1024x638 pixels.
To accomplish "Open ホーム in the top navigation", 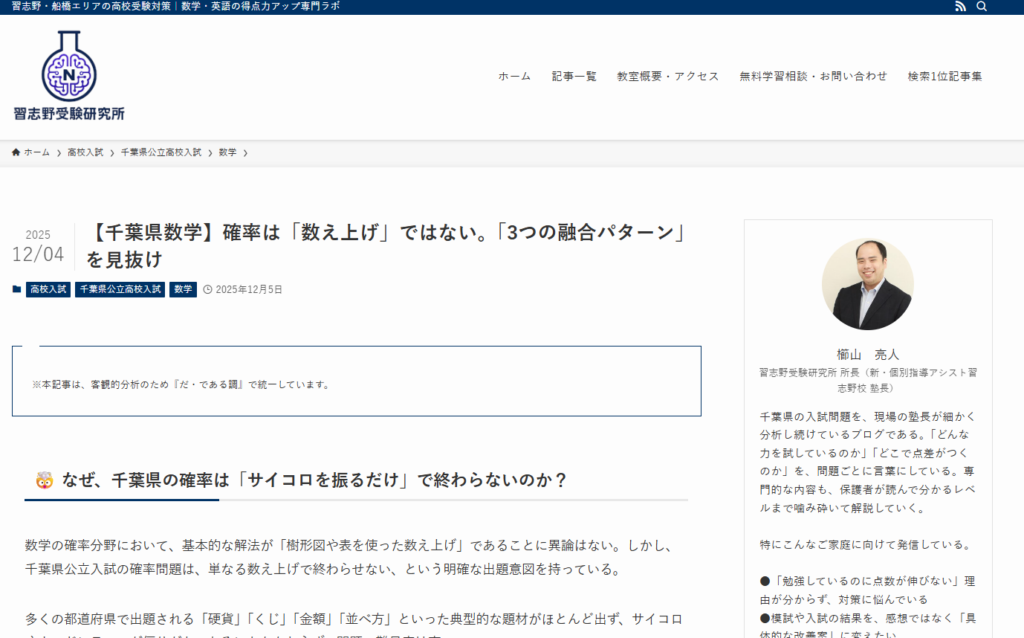I will 514,76.
